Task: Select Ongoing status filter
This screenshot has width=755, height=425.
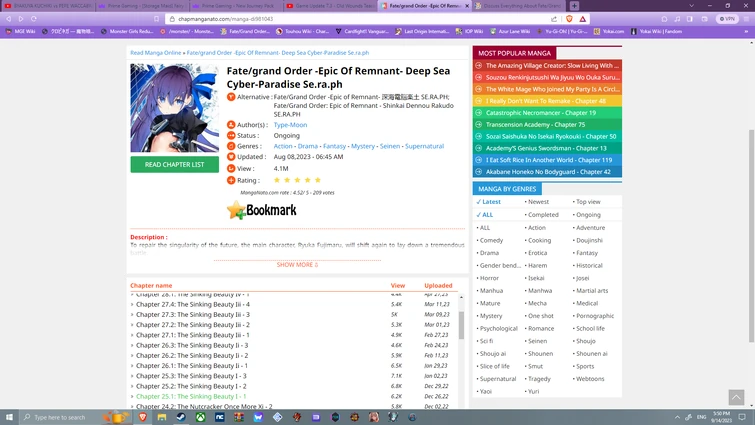Action: (586, 215)
